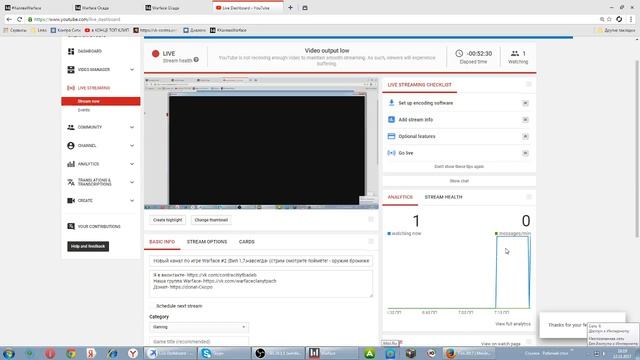Screen dimensions: 640x360
Task: Click Create highlight button
Action: [167, 220]
